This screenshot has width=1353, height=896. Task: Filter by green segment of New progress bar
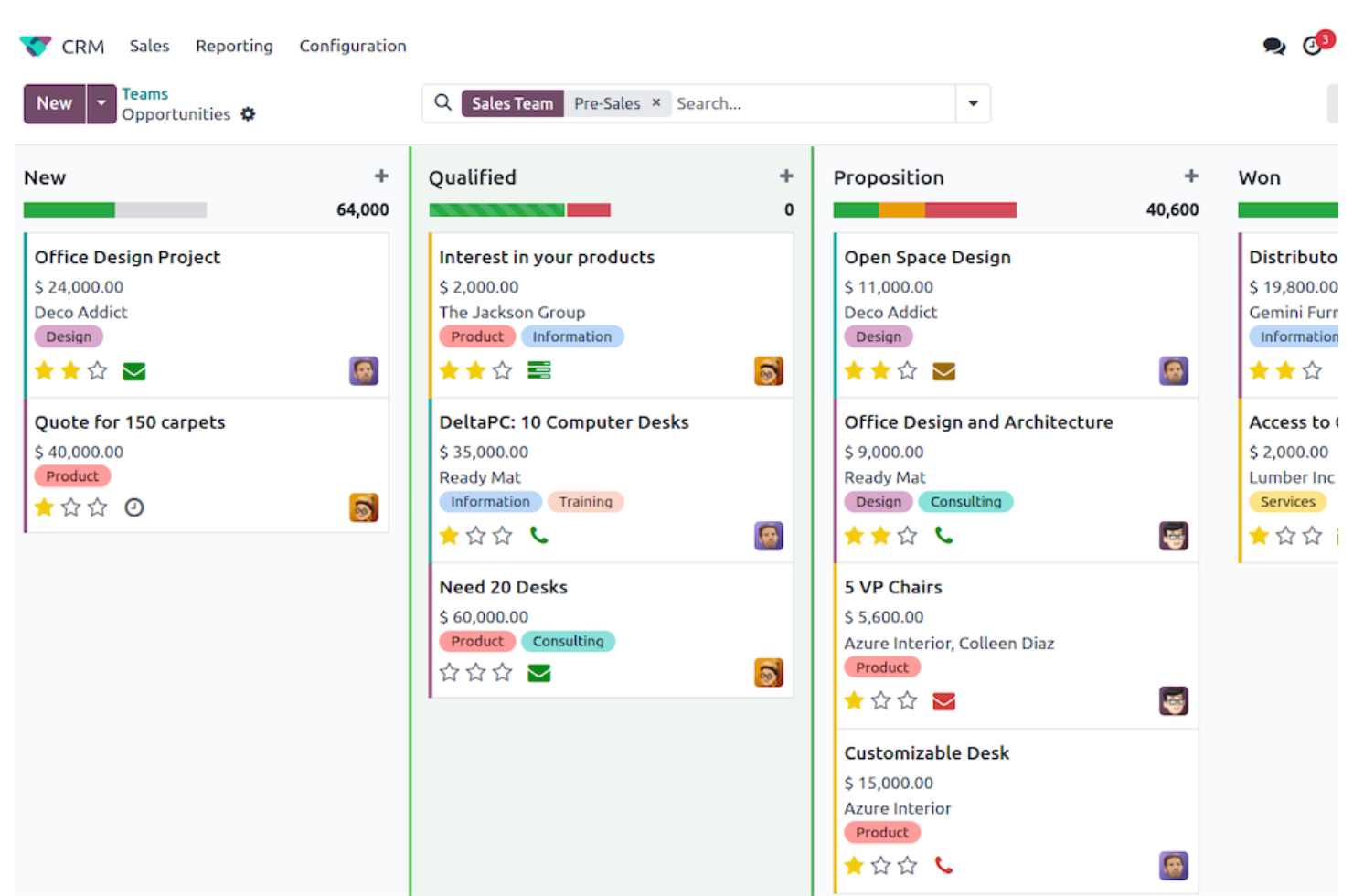tap(69, 210)
